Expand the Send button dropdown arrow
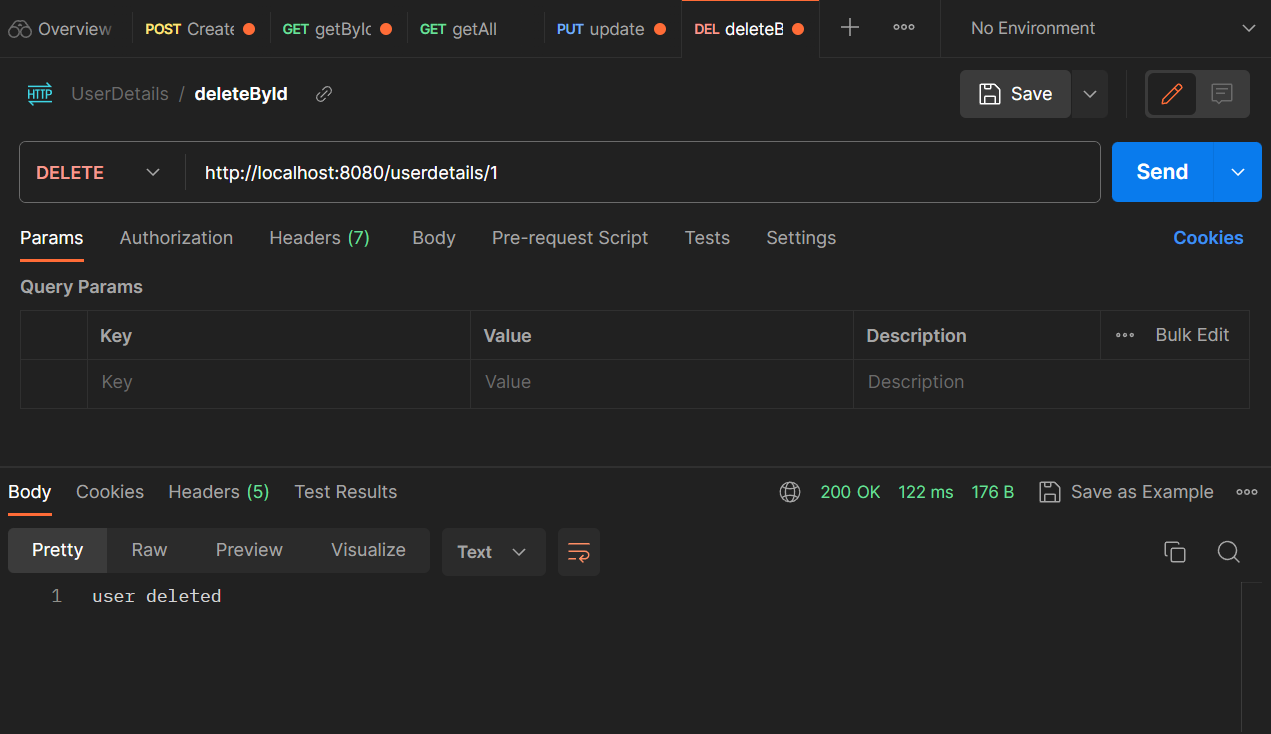 [x=1236, y=172]
